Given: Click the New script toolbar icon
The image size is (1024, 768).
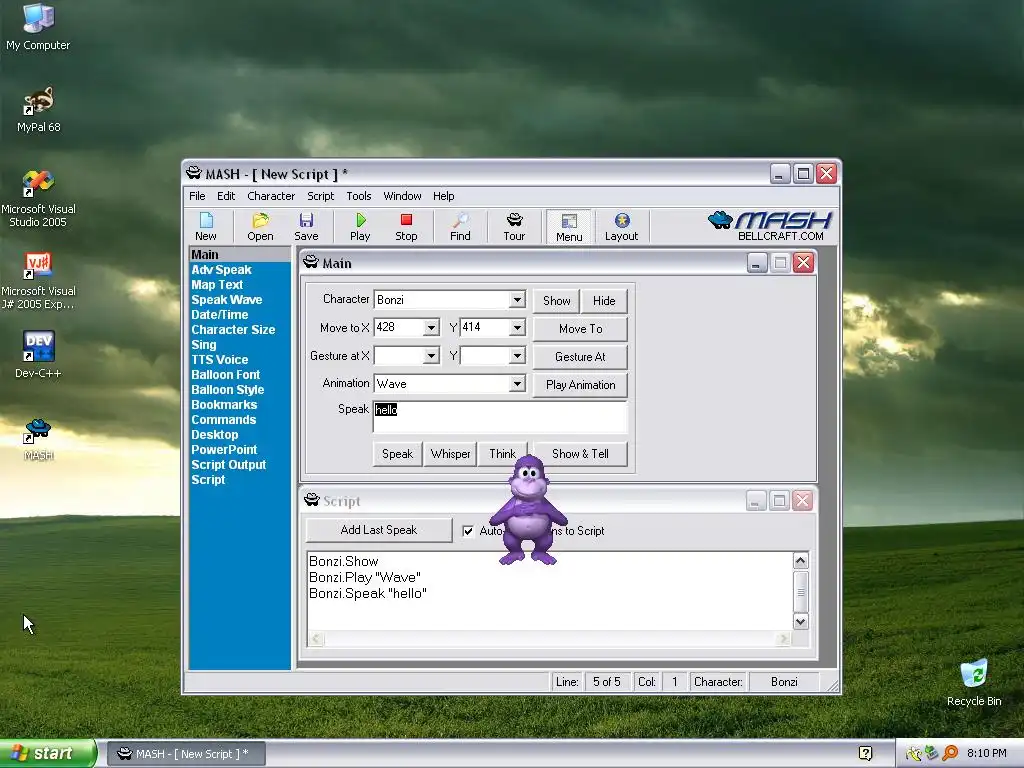Looking at the screenshot, I should (x=206, y=227).
